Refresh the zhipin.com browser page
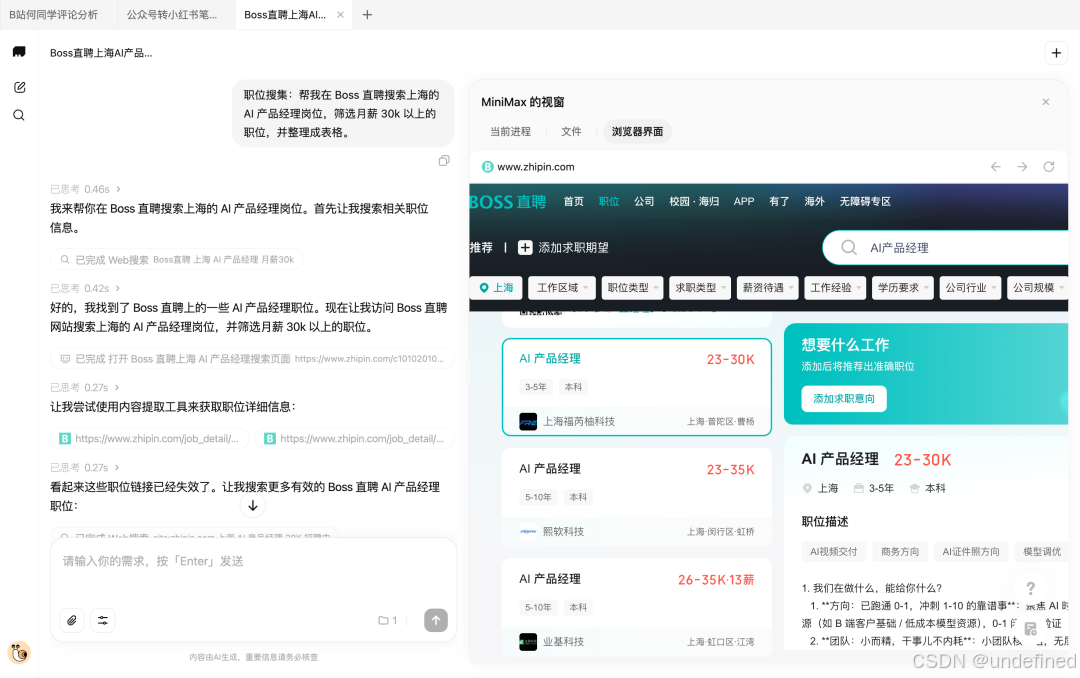This screenshot has width=1080, height=678. pyautogui.click(x=1047, y=166)
